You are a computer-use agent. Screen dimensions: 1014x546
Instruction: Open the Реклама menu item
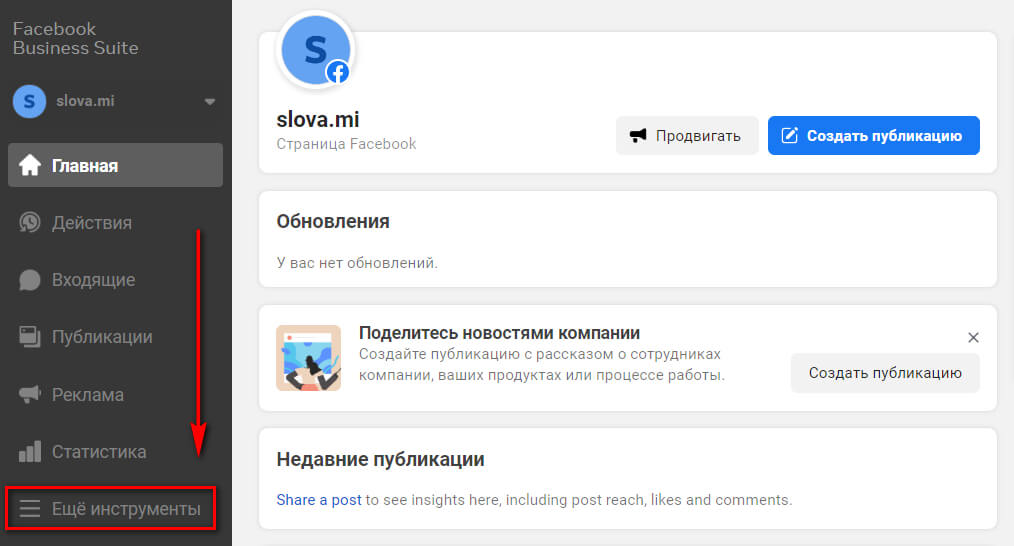tap(115, 394)
